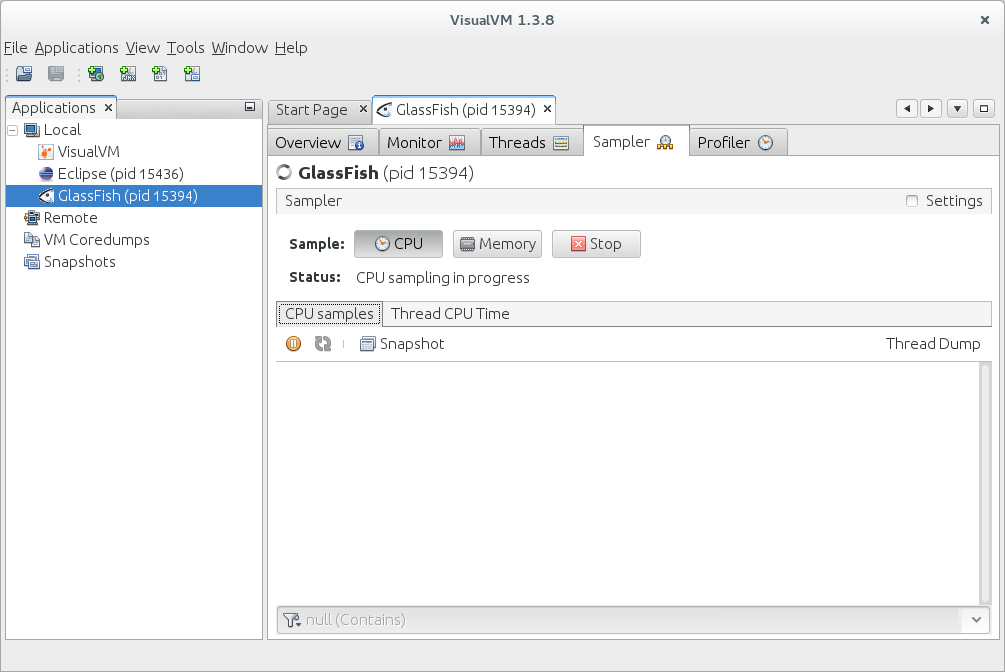This screenshot has height=672, width=1005.
Task: Click the Load snapshot toolbar icon
Action: pos(24,74)
